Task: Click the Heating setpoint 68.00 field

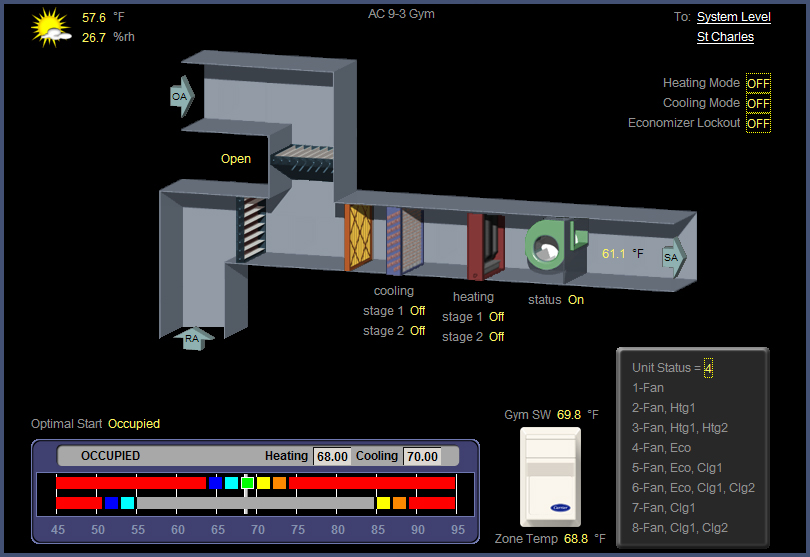Action: [331, 456]
